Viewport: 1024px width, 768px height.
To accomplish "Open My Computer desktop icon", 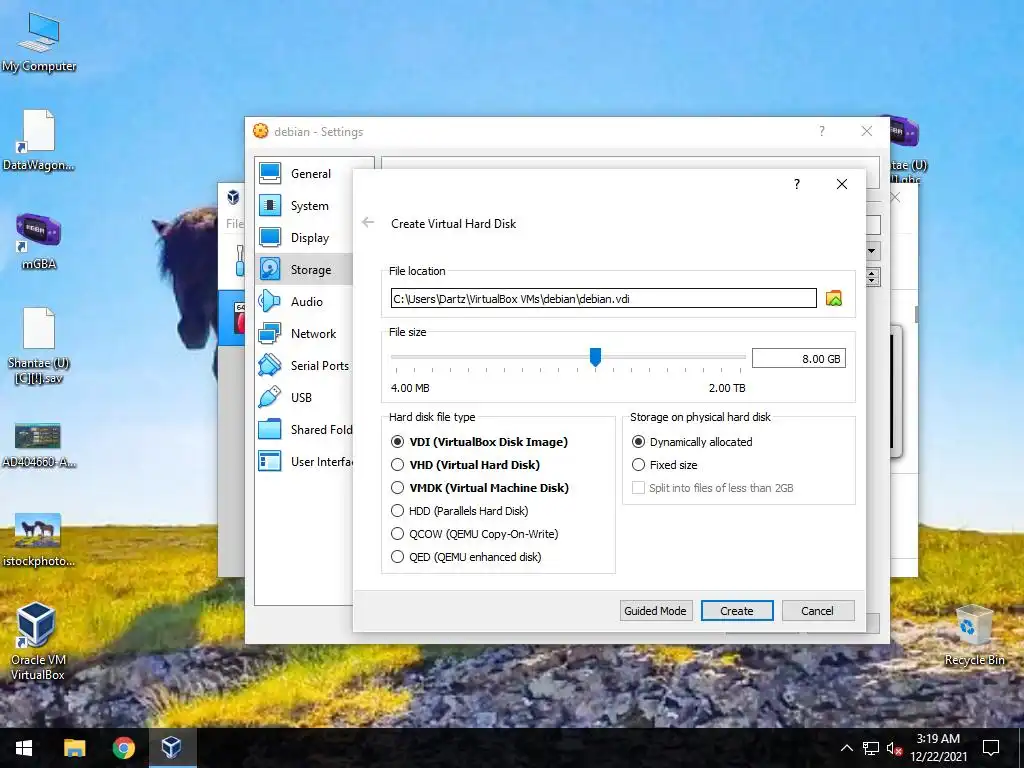I will [x=39, y=42].
